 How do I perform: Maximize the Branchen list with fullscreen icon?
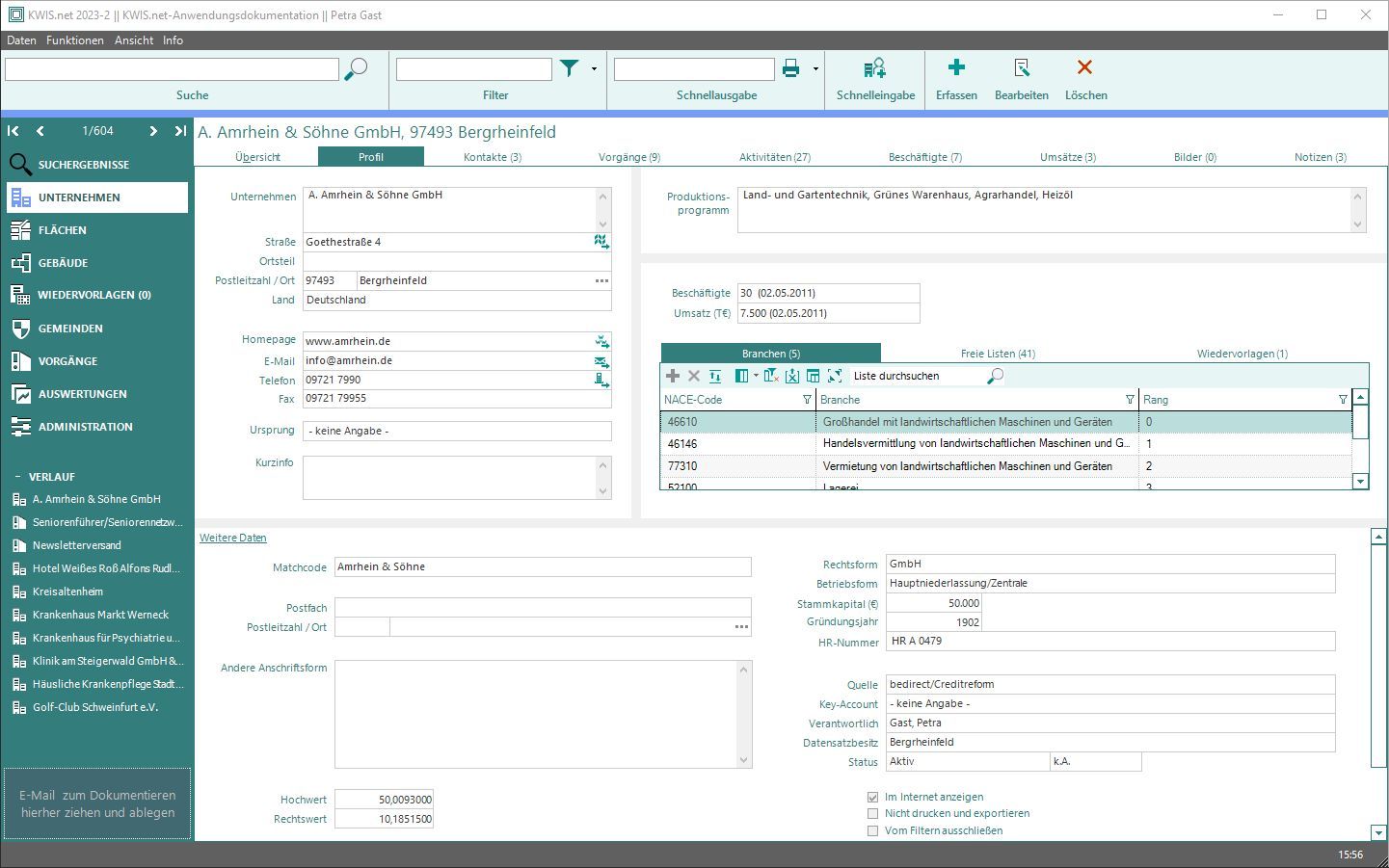coord(835,376)
